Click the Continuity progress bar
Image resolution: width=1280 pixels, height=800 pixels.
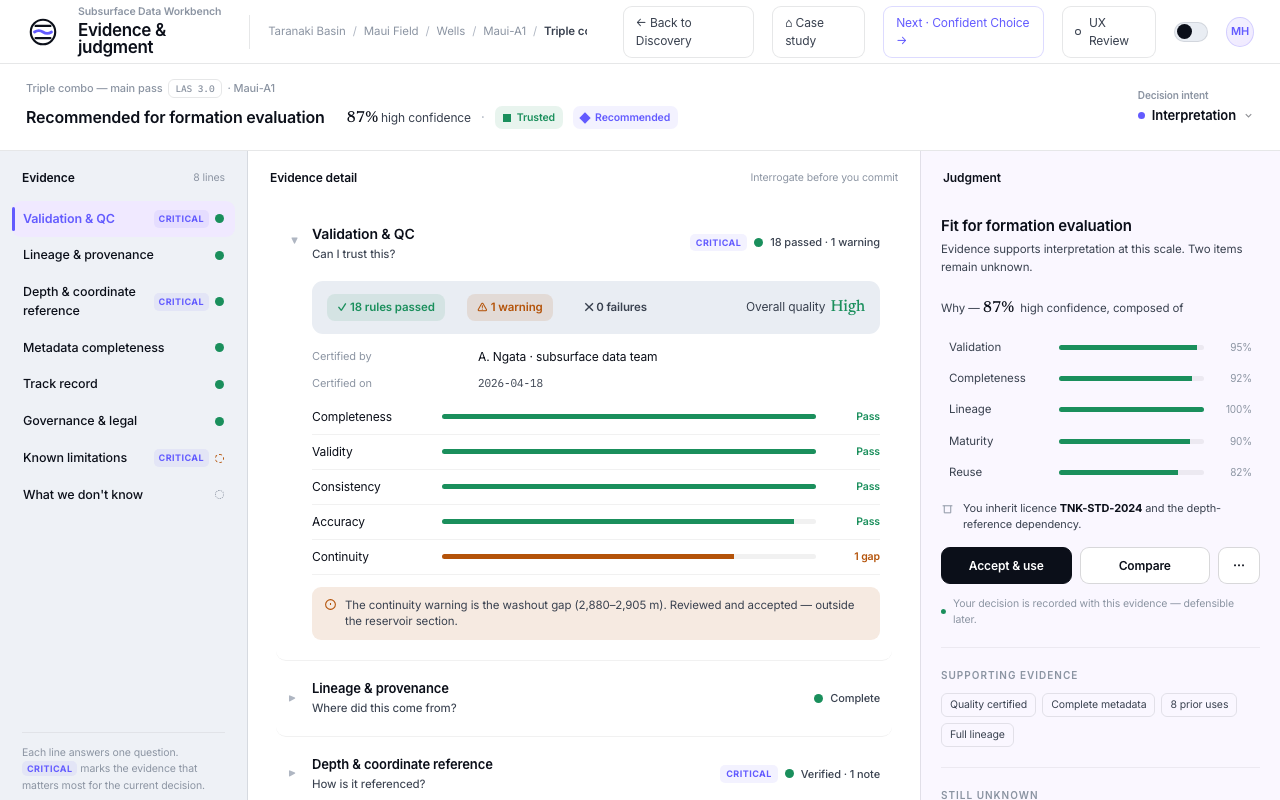tap(629, 557)
